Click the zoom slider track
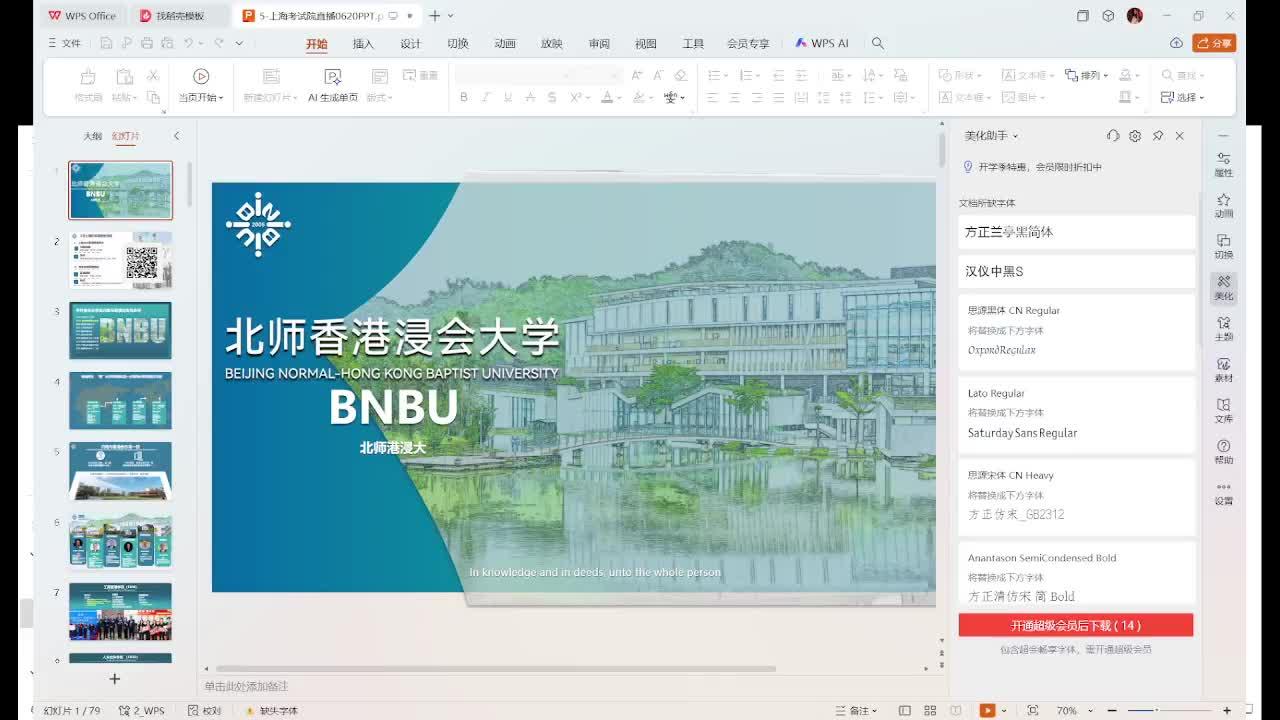Image resolution: width=1280 pixels, height=720 pixels. tap(1168, 711)
